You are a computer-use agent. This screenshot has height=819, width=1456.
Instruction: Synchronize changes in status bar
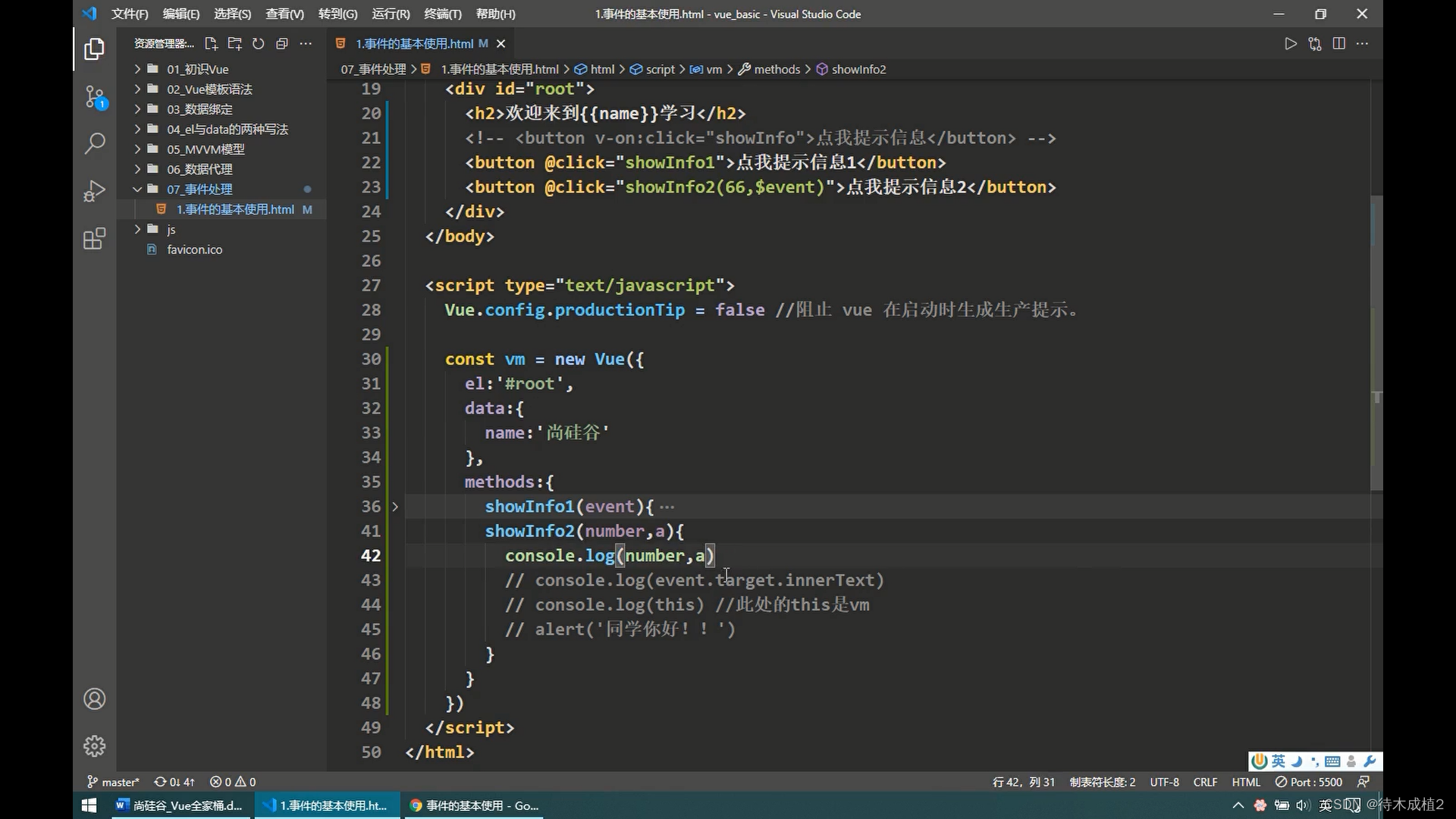click(x=174, y=782)
